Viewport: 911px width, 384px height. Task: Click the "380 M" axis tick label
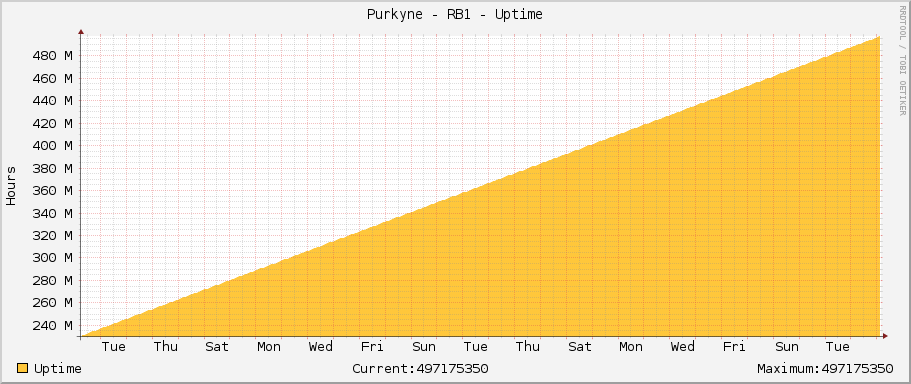pyautogui.click(x=52, y=168)
